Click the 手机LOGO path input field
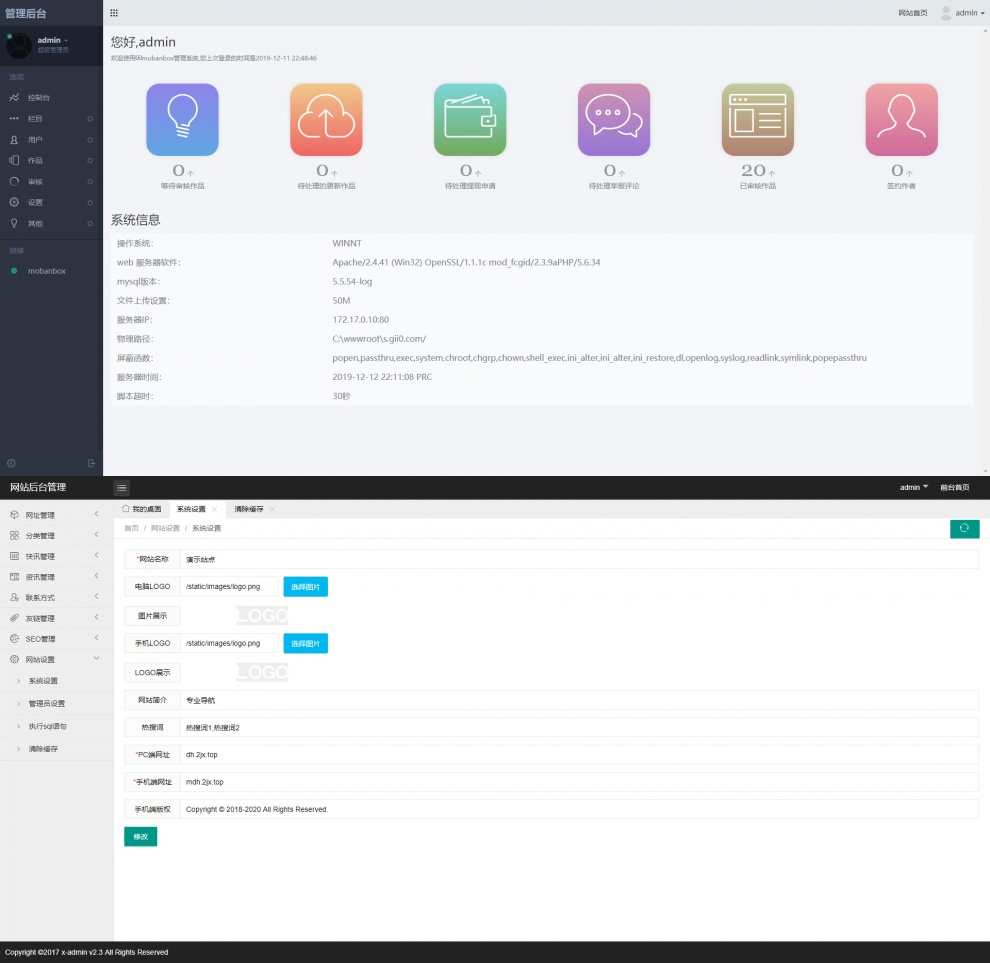 (230, 643)
